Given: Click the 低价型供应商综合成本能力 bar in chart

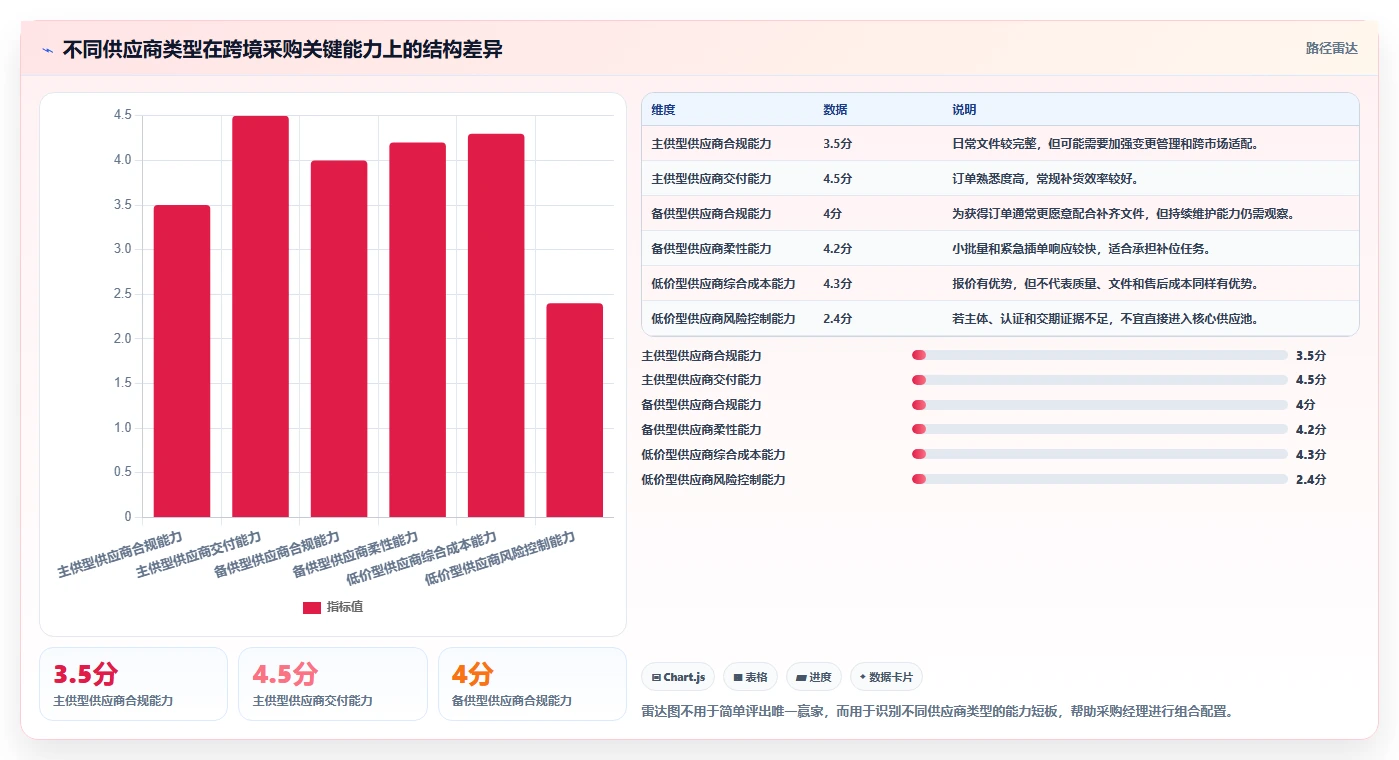Looking at the screenshot, I should pos(496,325).
